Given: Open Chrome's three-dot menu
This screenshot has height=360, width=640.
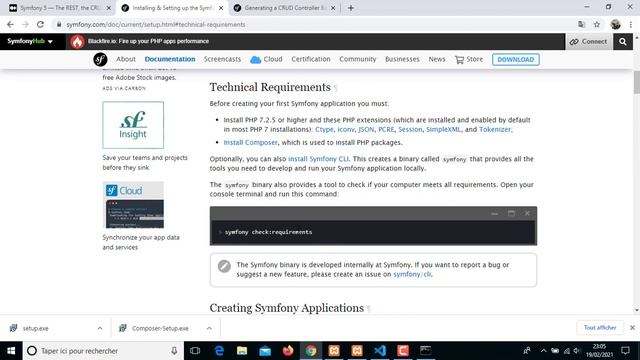Looking at the screenshot, I should pos(631,24).
